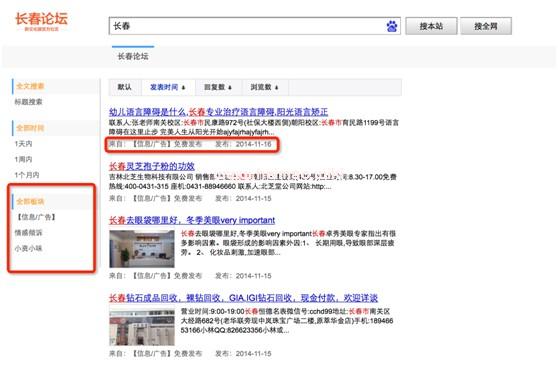Click the sort arrow next to 浏览数

[277, 88]
